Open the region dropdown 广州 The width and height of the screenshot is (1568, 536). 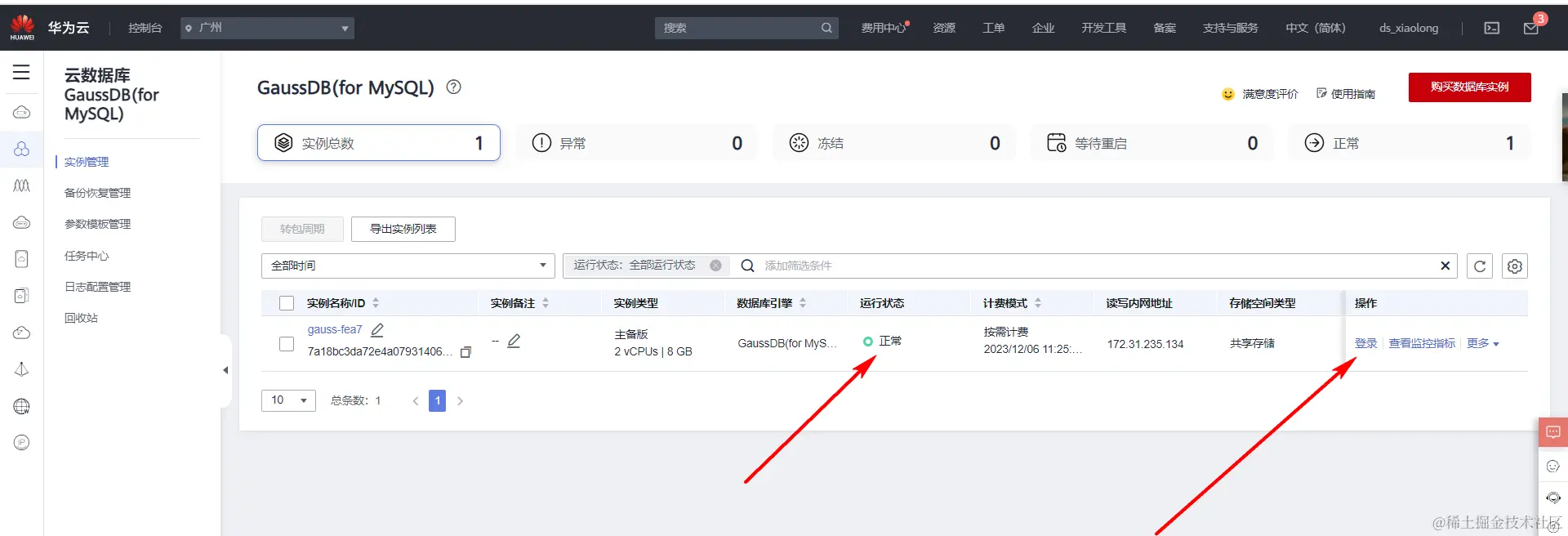[x=267, y=28]
